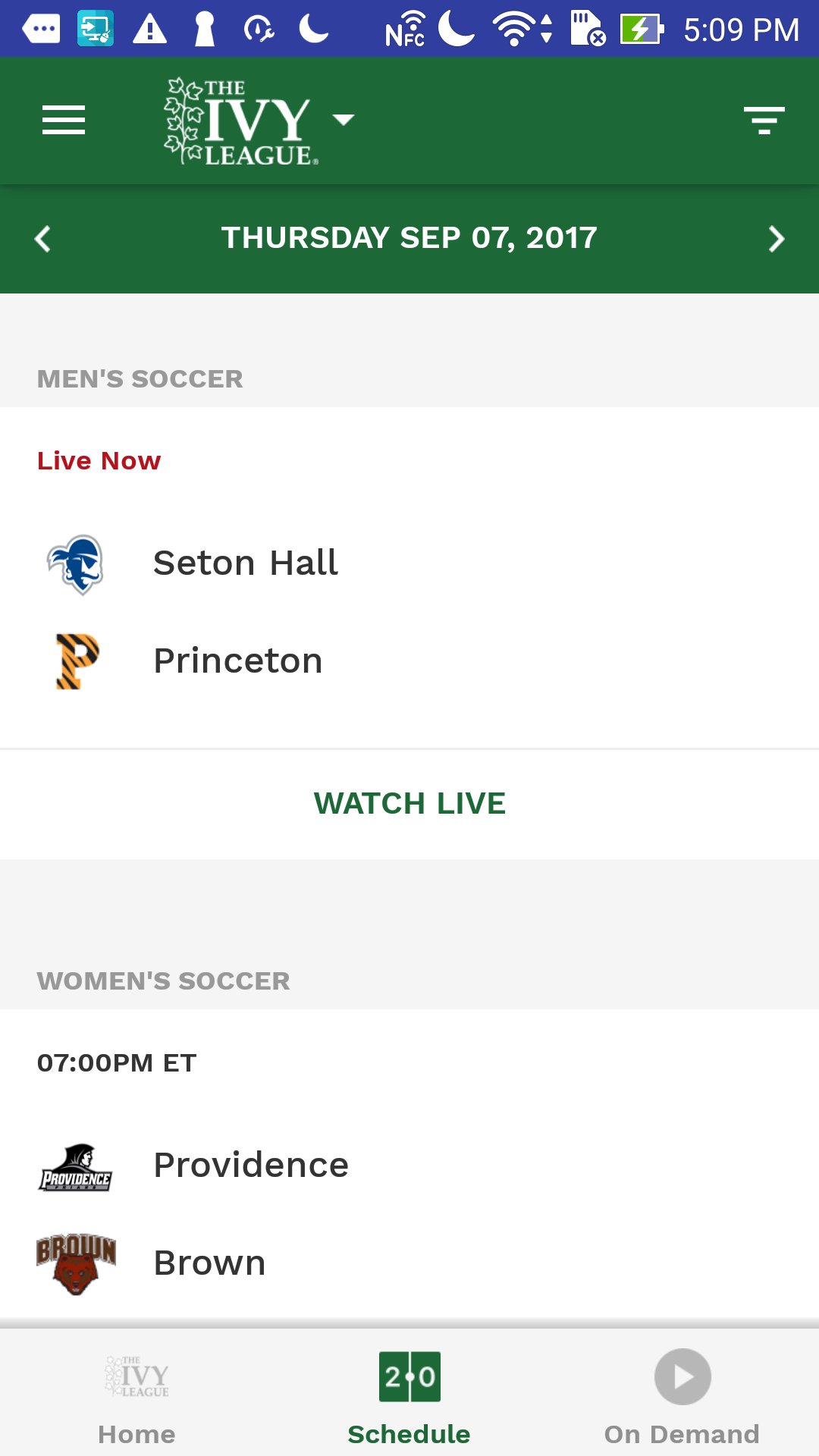Tap the Seton Hall pirate logo
This screenshot has width=819, height=1456.
pos(76,564)
